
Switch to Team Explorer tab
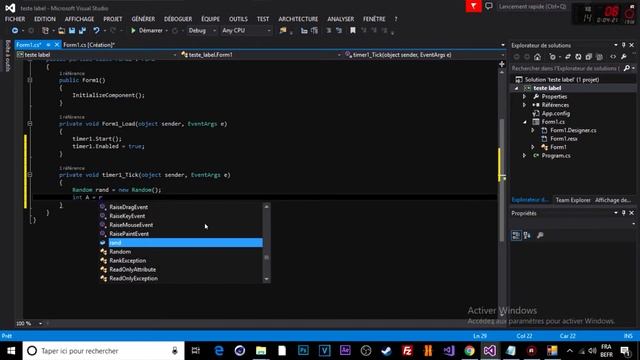click(573, 200)
